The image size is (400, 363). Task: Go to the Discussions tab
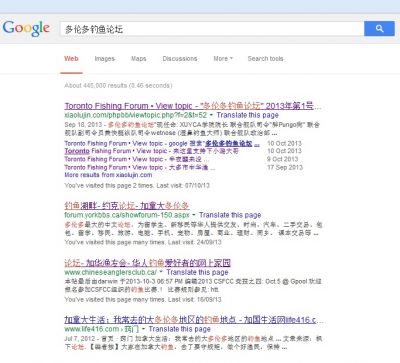coord(180,59)
